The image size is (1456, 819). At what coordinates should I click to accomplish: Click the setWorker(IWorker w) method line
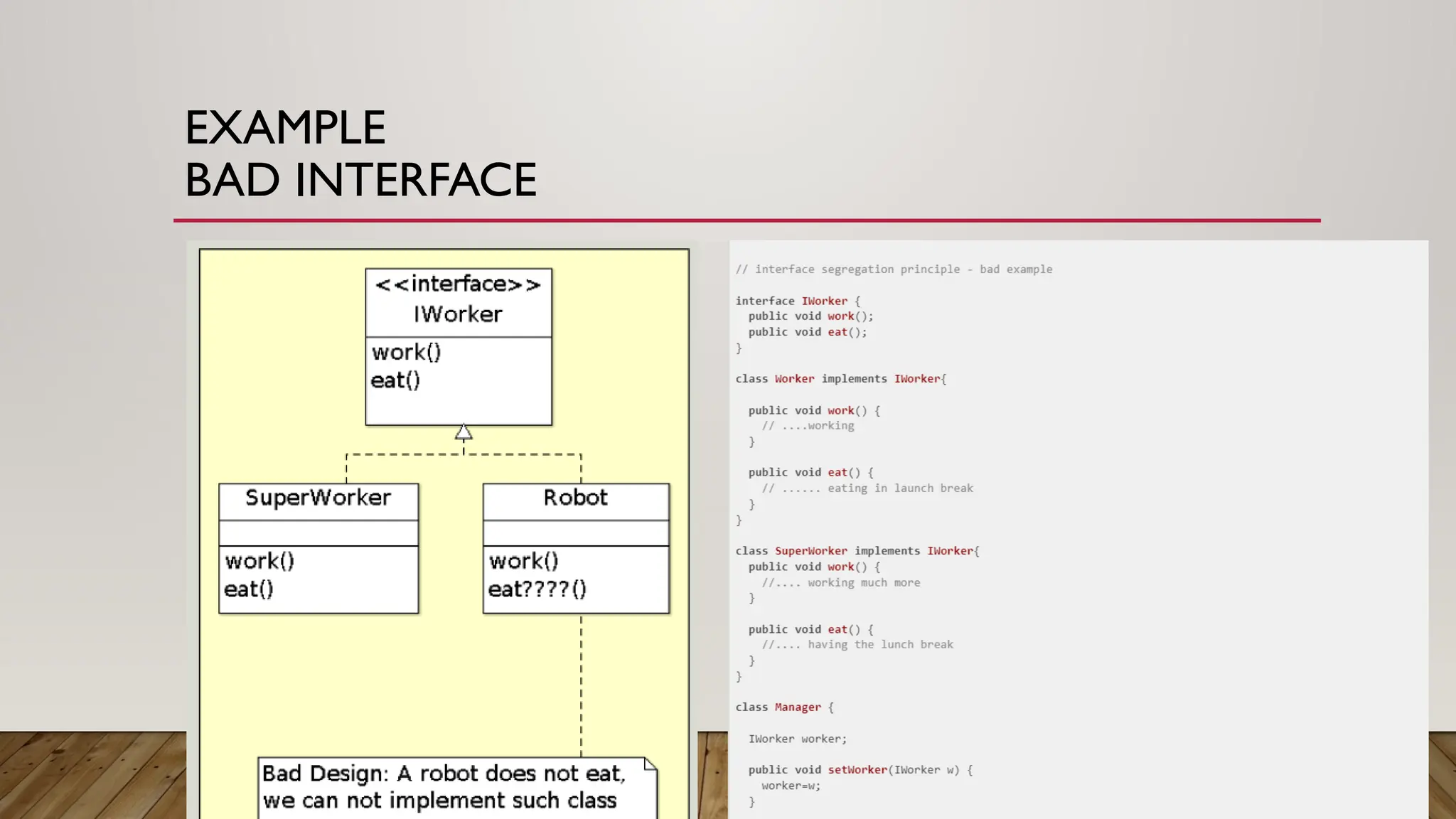[x=860, y=770]
